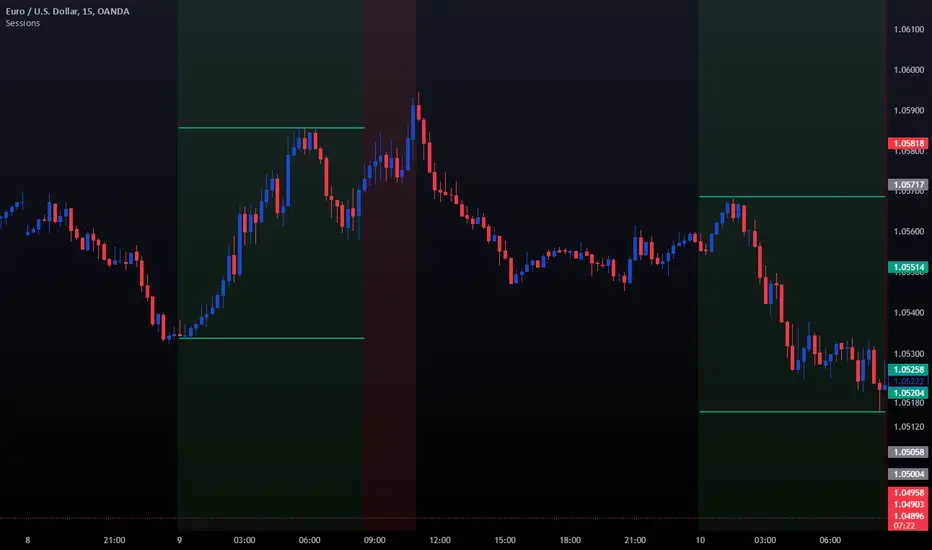The image size is (932, 550).
Task: Select the green 1.05204 price tag
Action: pyautogui.click(x=908, y=393)
